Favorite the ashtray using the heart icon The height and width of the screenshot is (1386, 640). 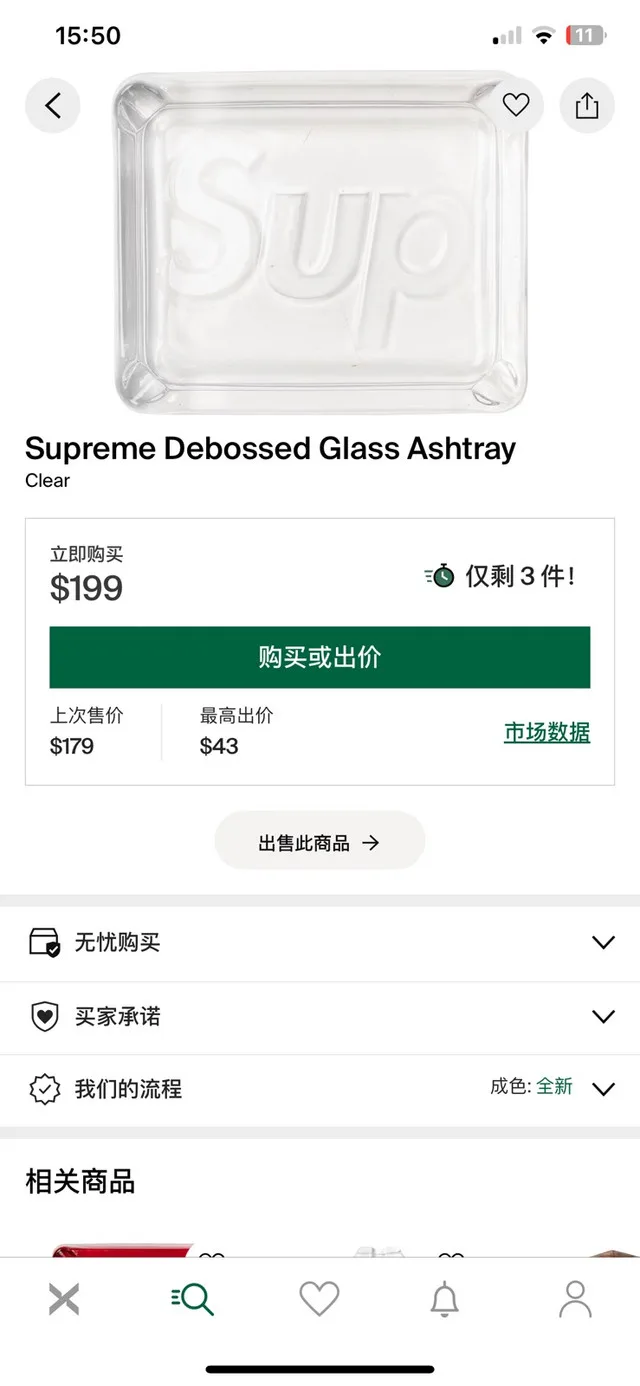click(516, 105)
